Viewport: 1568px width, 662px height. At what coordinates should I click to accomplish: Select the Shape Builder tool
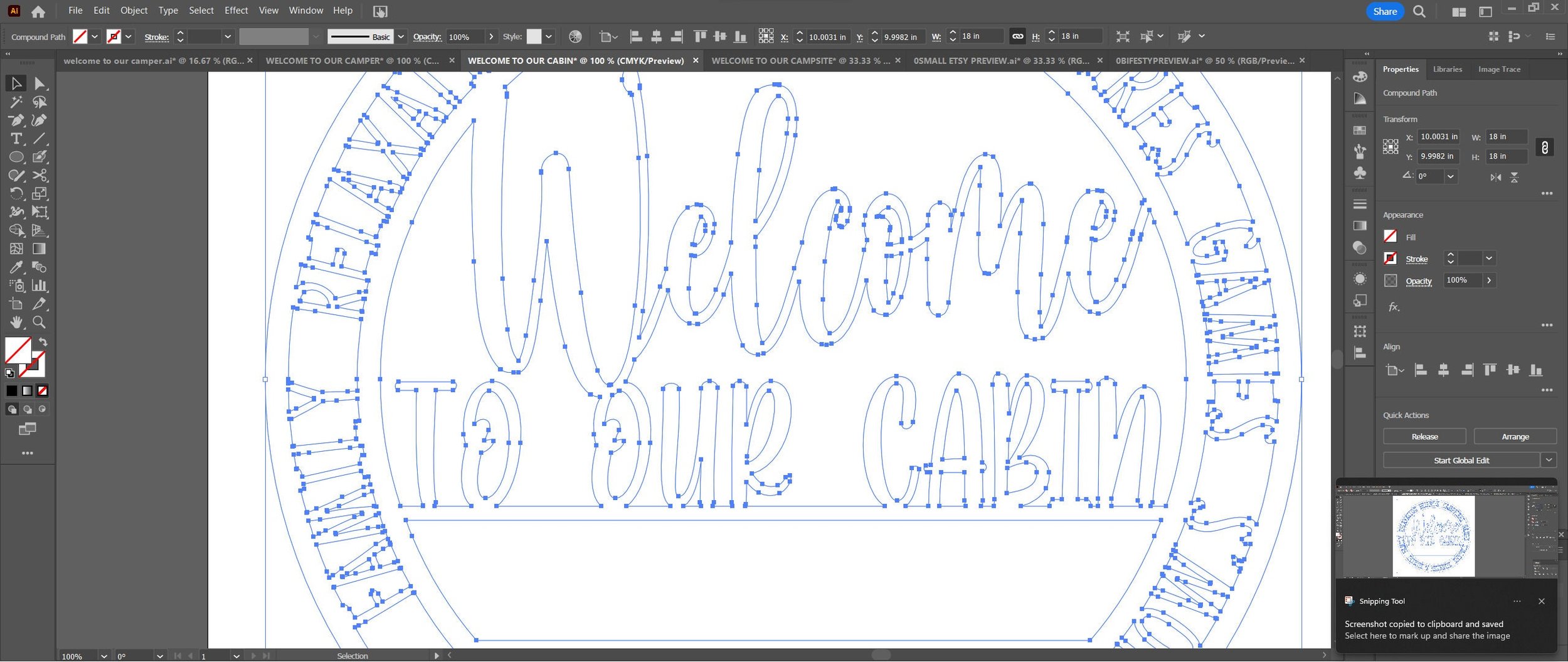click(x=16, y=230)
